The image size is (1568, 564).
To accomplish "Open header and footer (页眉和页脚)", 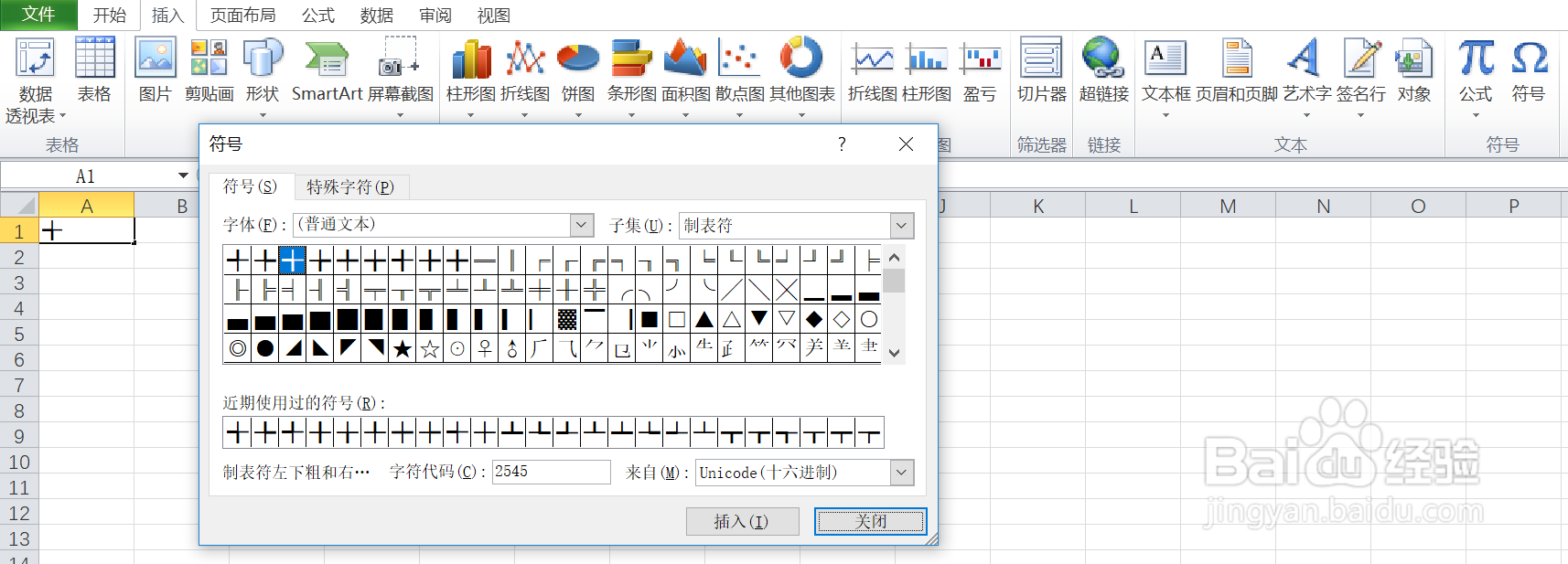I will (1237, 70).
